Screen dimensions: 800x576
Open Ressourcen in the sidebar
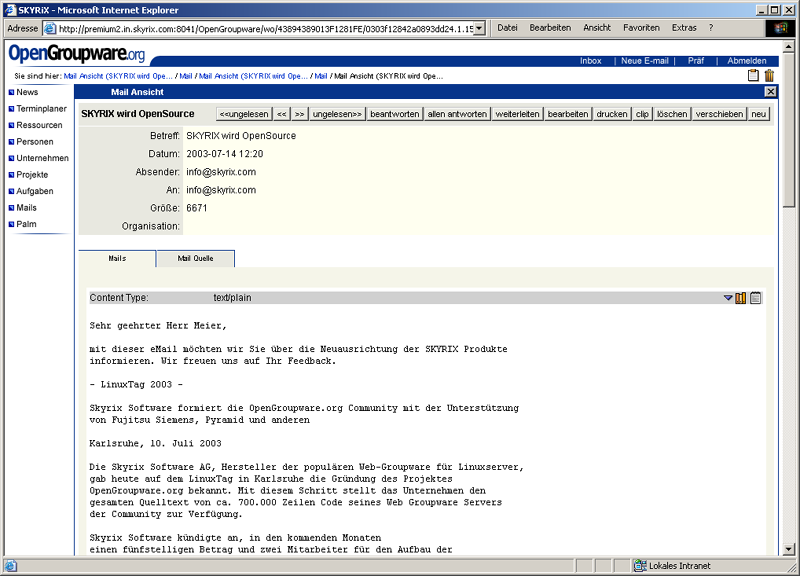click(x=39, y=125)
